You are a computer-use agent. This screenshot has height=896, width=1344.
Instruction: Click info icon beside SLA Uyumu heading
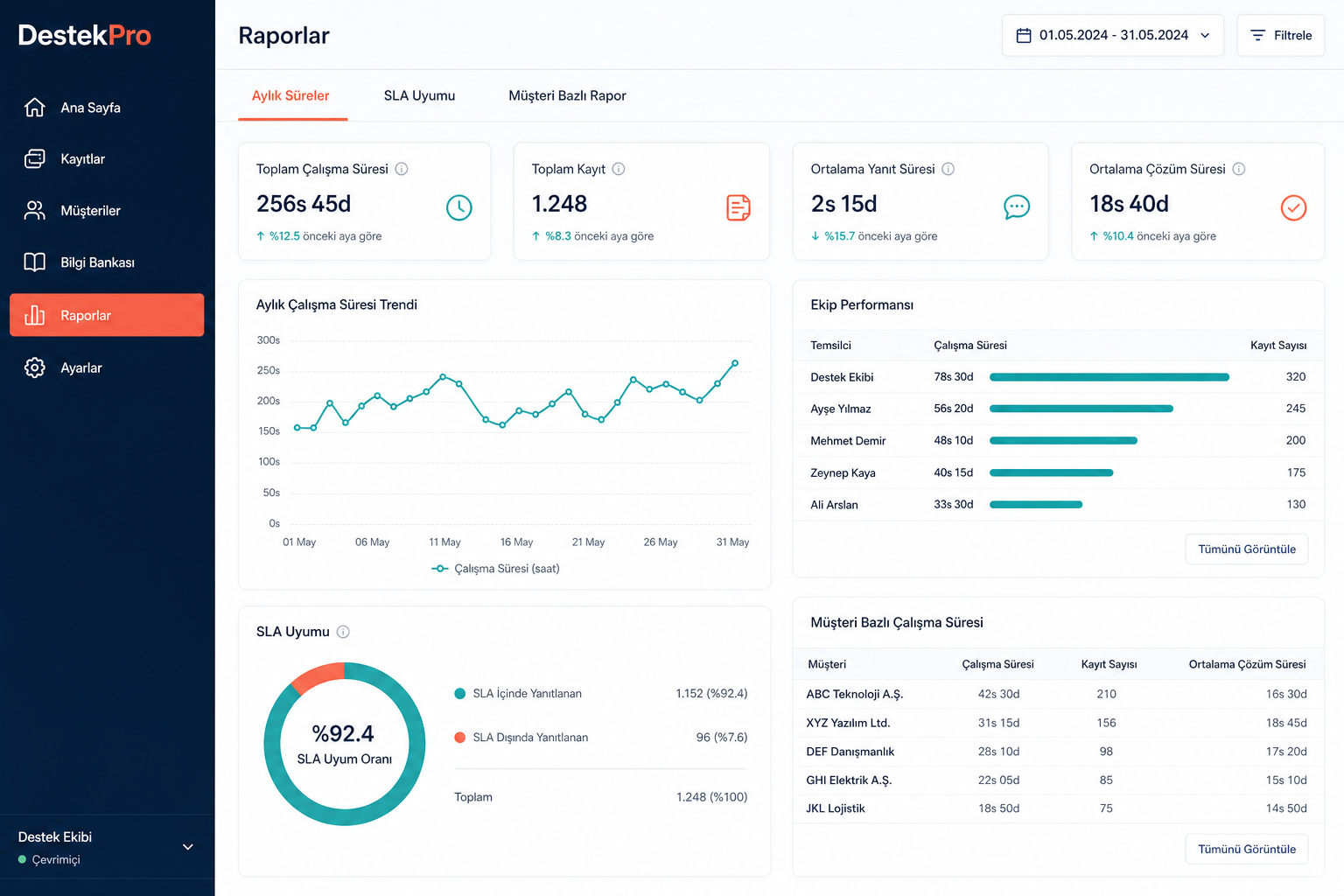point(343,632)
